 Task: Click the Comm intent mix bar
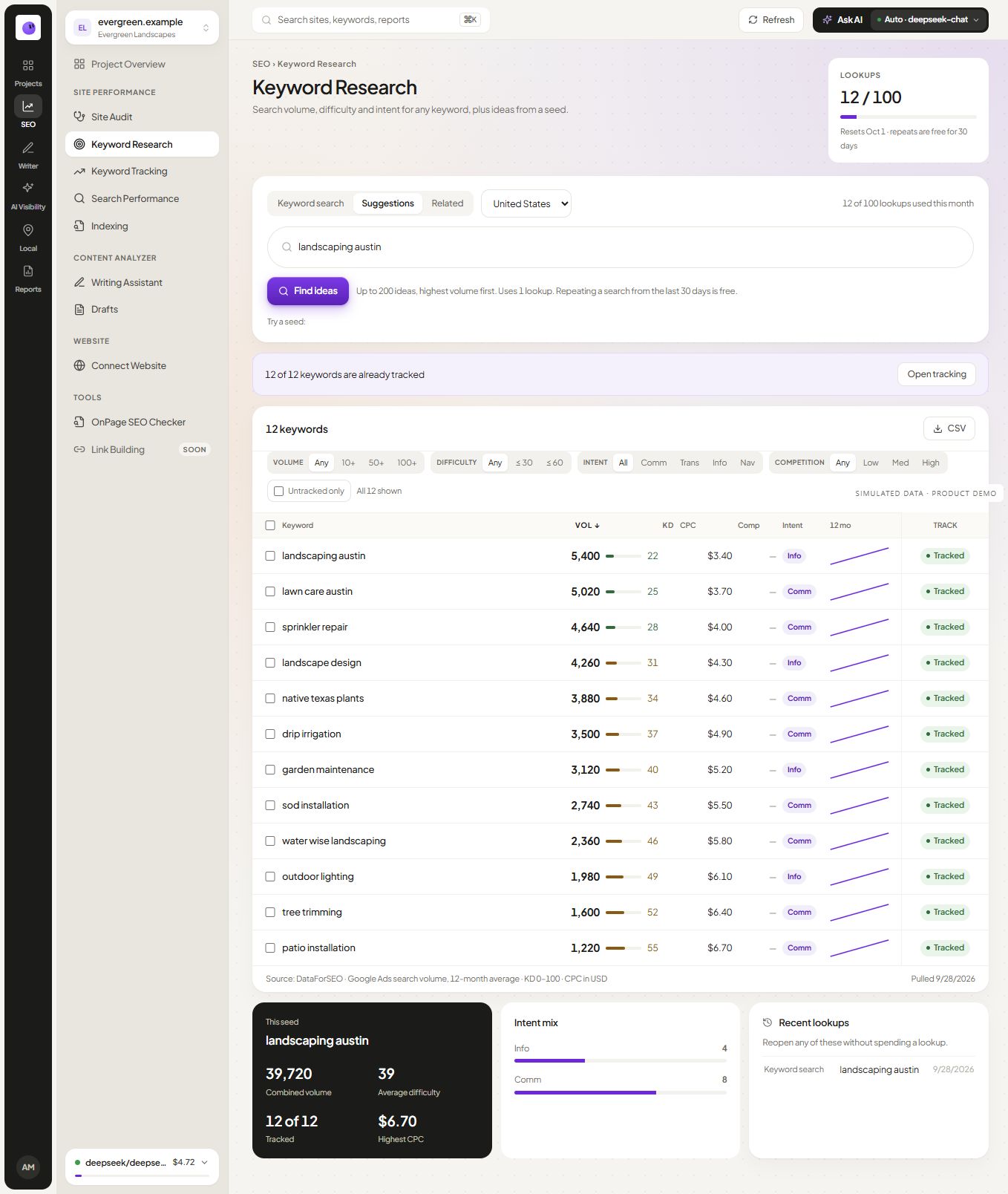tap(621, 1092)
